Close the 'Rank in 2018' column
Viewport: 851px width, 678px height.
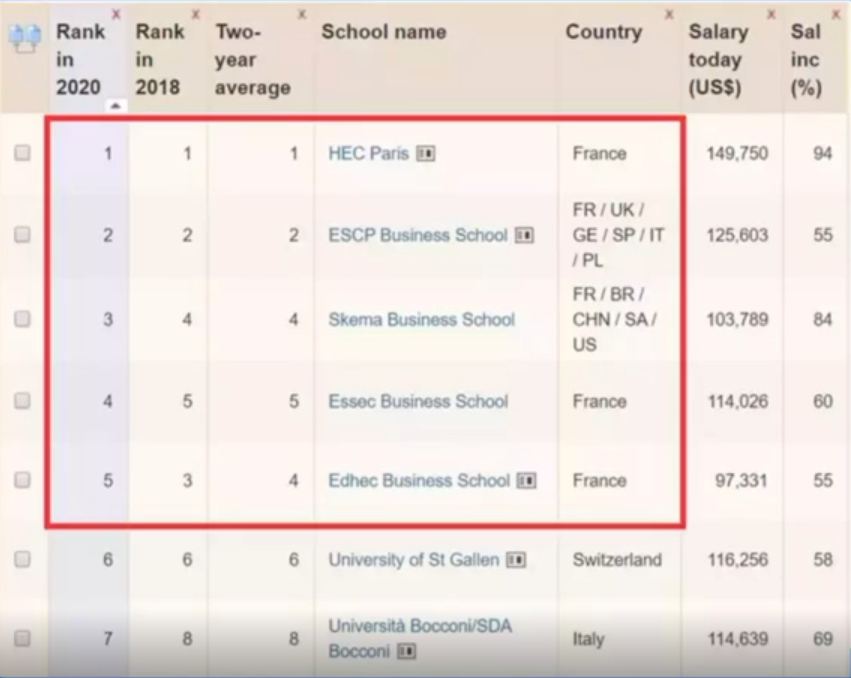(195, 14)
